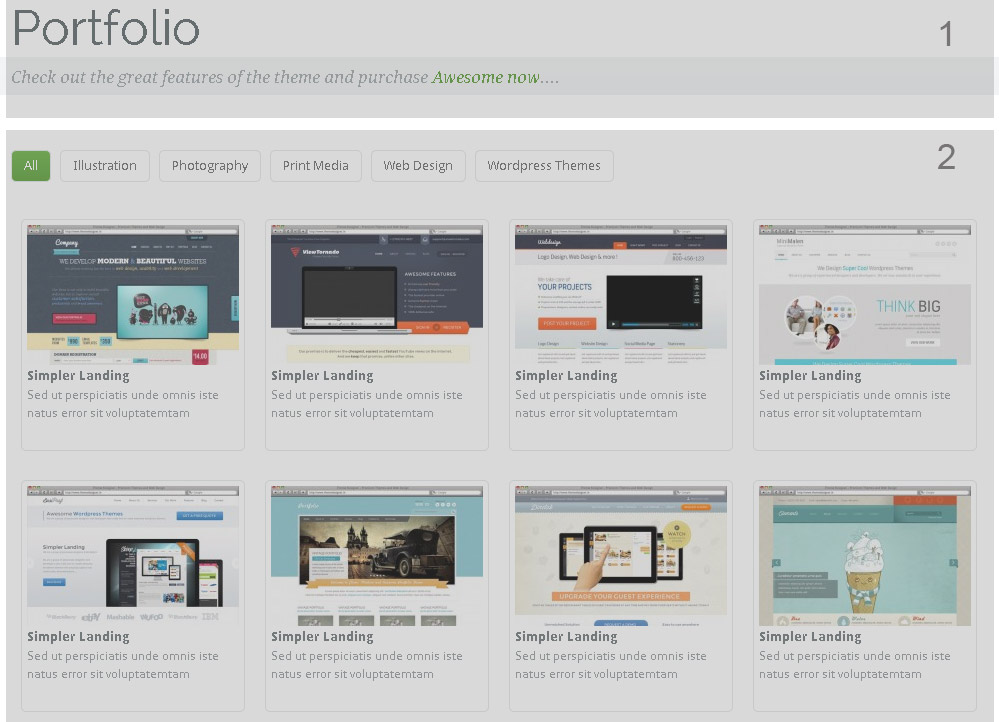View the tablet touch UPGRADE banner thumbnail

click(x=620, y=554)
